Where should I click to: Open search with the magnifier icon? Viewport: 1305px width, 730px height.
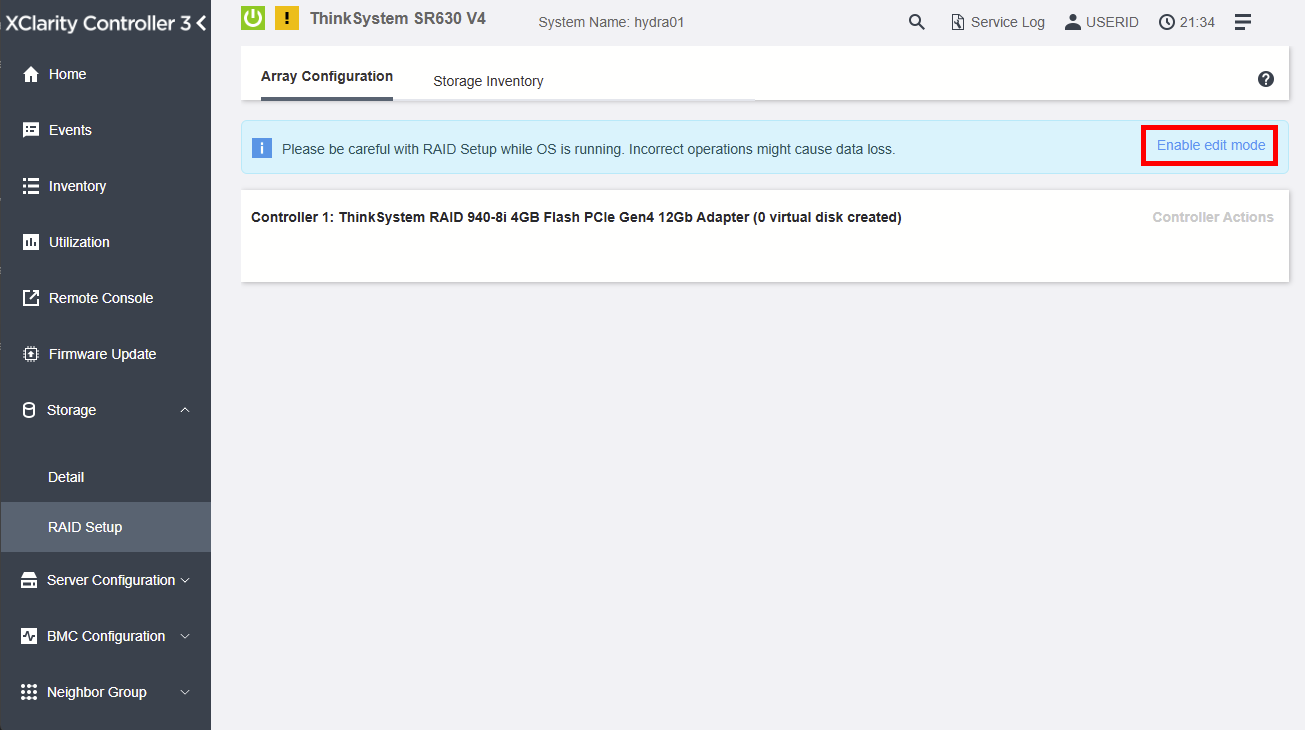tap(916, 22)
